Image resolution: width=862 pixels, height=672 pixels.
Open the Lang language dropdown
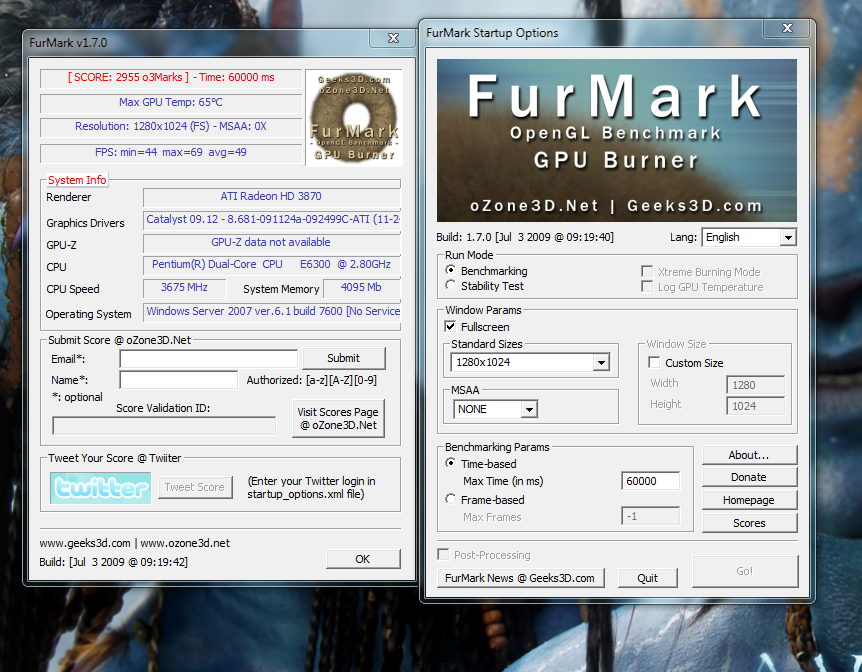pos(749,238)
